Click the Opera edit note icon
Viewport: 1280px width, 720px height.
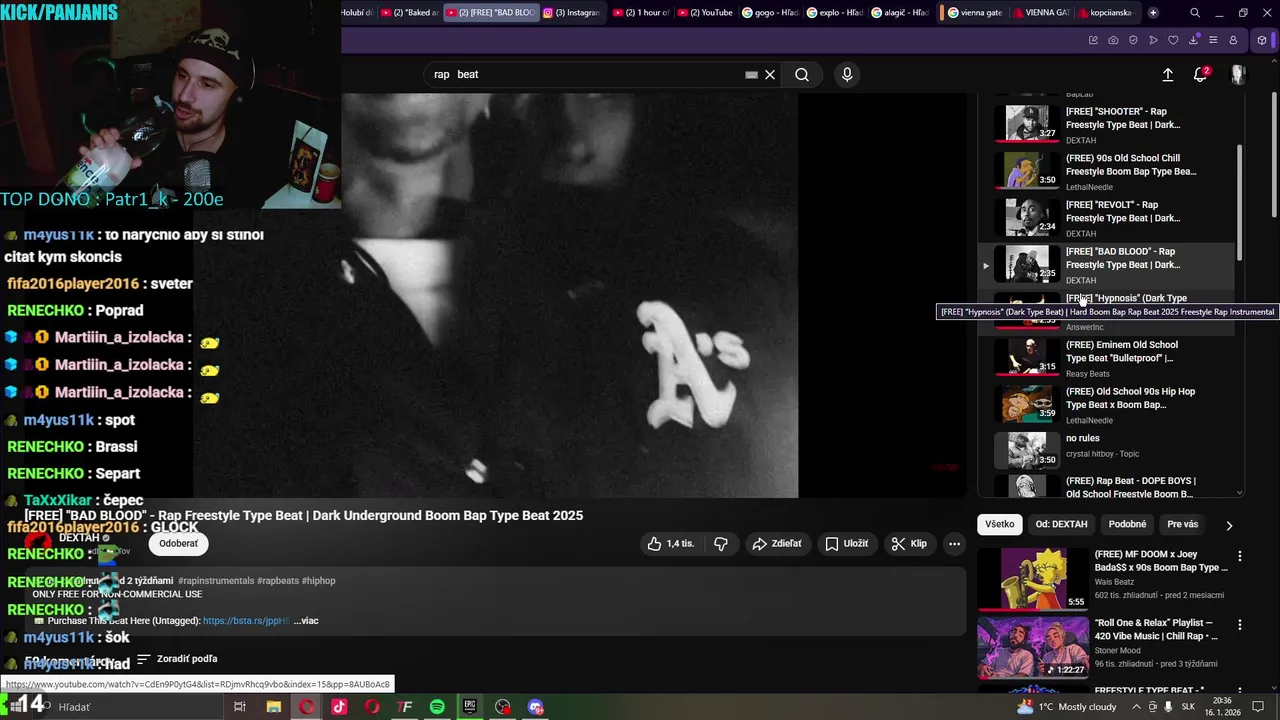1093,40
